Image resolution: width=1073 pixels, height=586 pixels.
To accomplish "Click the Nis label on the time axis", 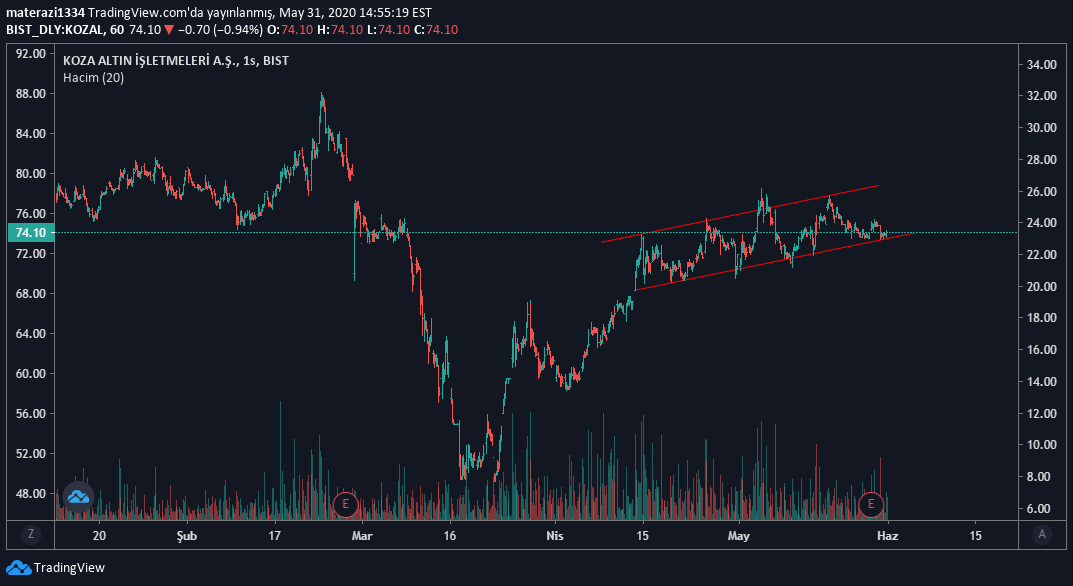I will [x=557, y=535].
